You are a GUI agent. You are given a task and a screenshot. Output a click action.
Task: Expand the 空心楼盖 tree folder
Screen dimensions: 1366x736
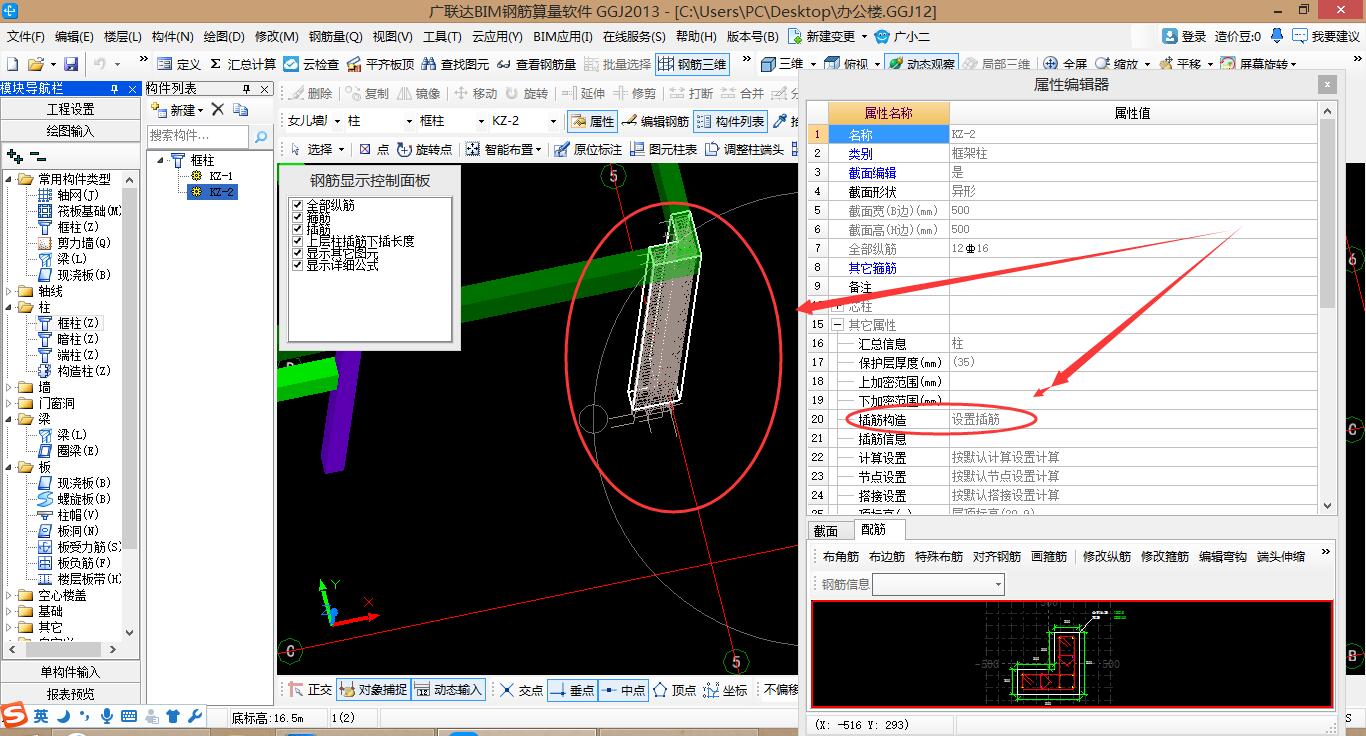(11, 595)
